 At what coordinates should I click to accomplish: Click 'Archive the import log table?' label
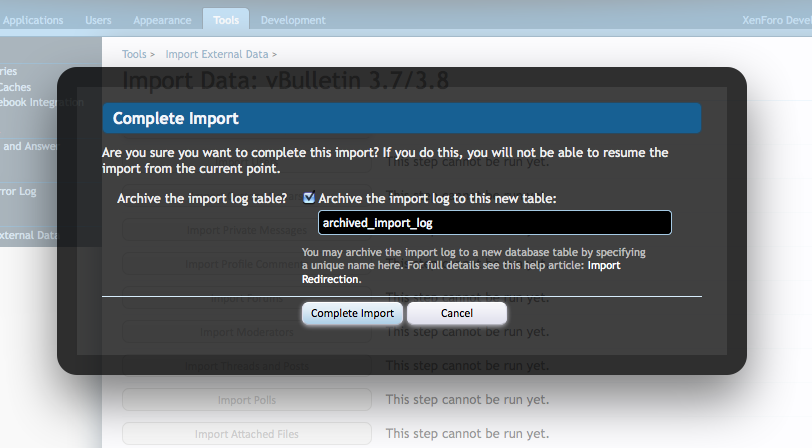coord(202,198)
